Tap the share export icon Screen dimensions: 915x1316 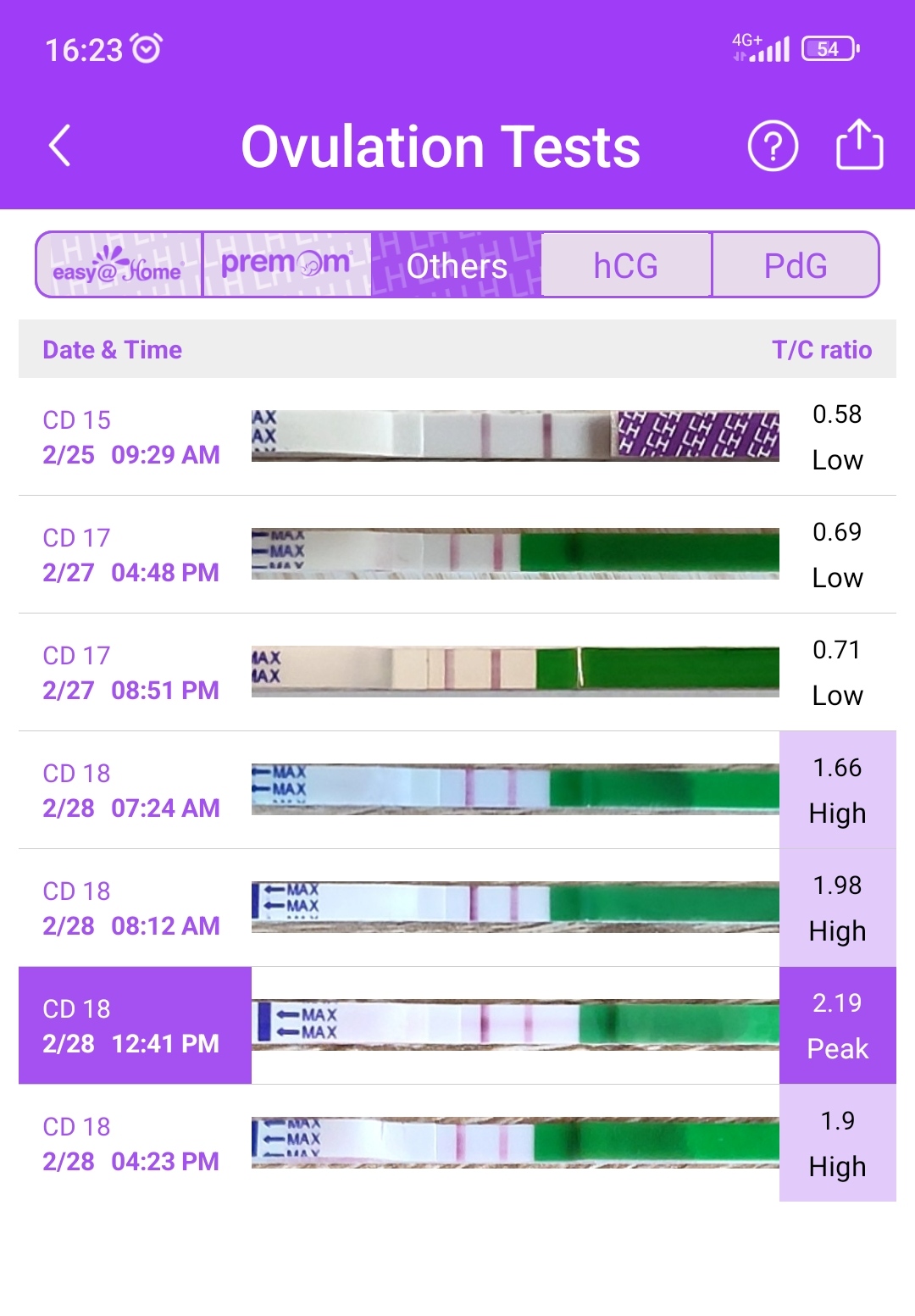[x=859, y=145]
